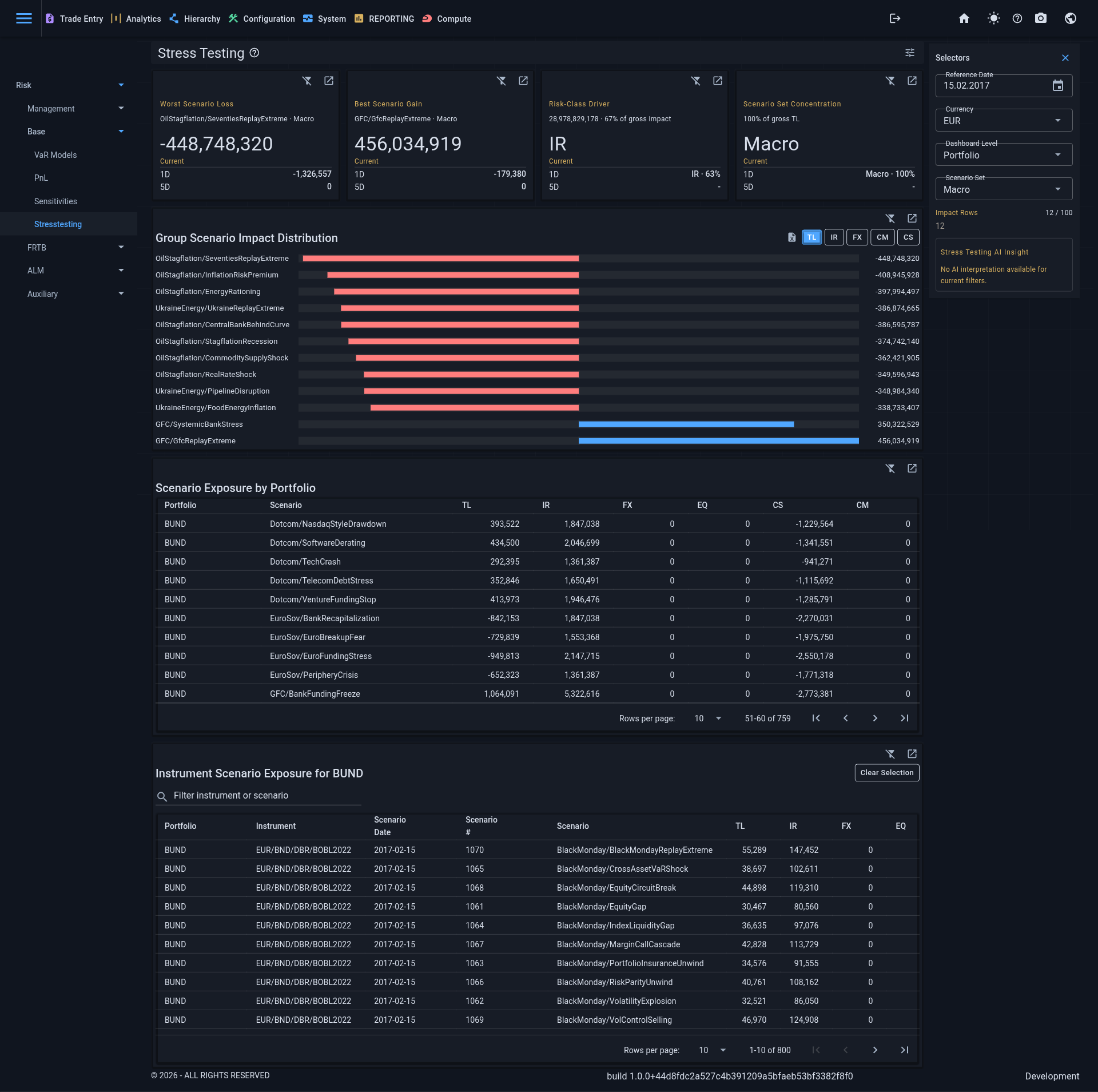Viewport: 1098px width, 1092px height.
Task: Open the Reference Date calendar picker
Action: pos(1058,85)
